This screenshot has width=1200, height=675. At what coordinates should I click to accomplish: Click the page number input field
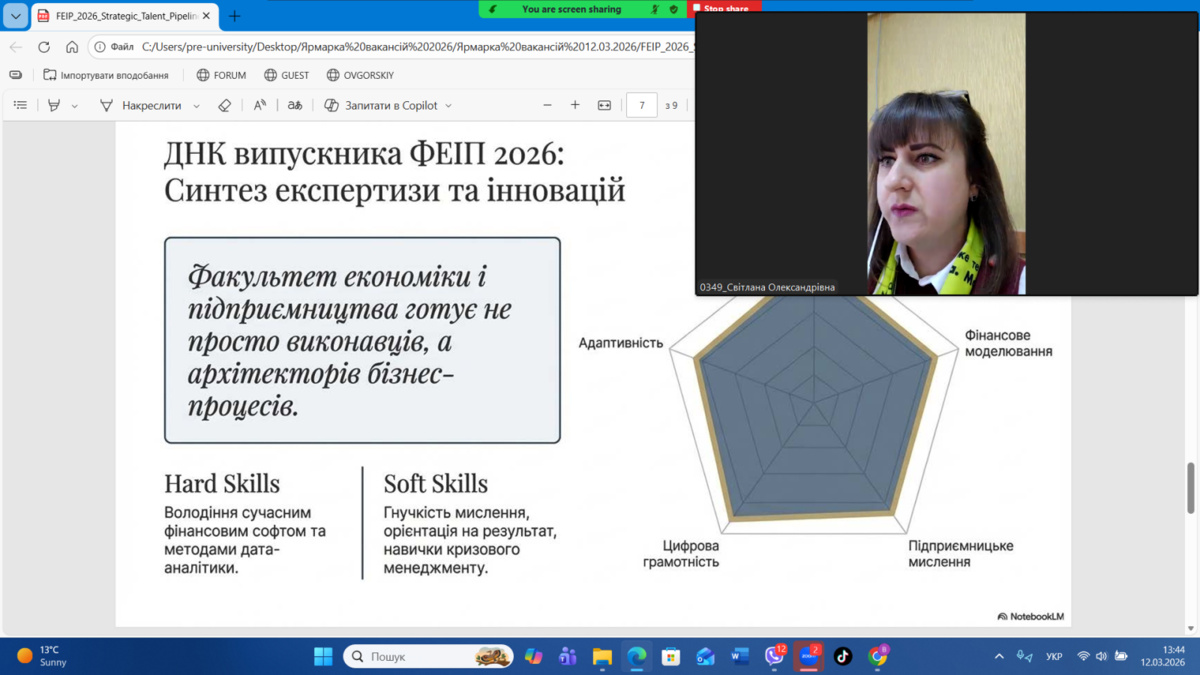tap(641, 105)
